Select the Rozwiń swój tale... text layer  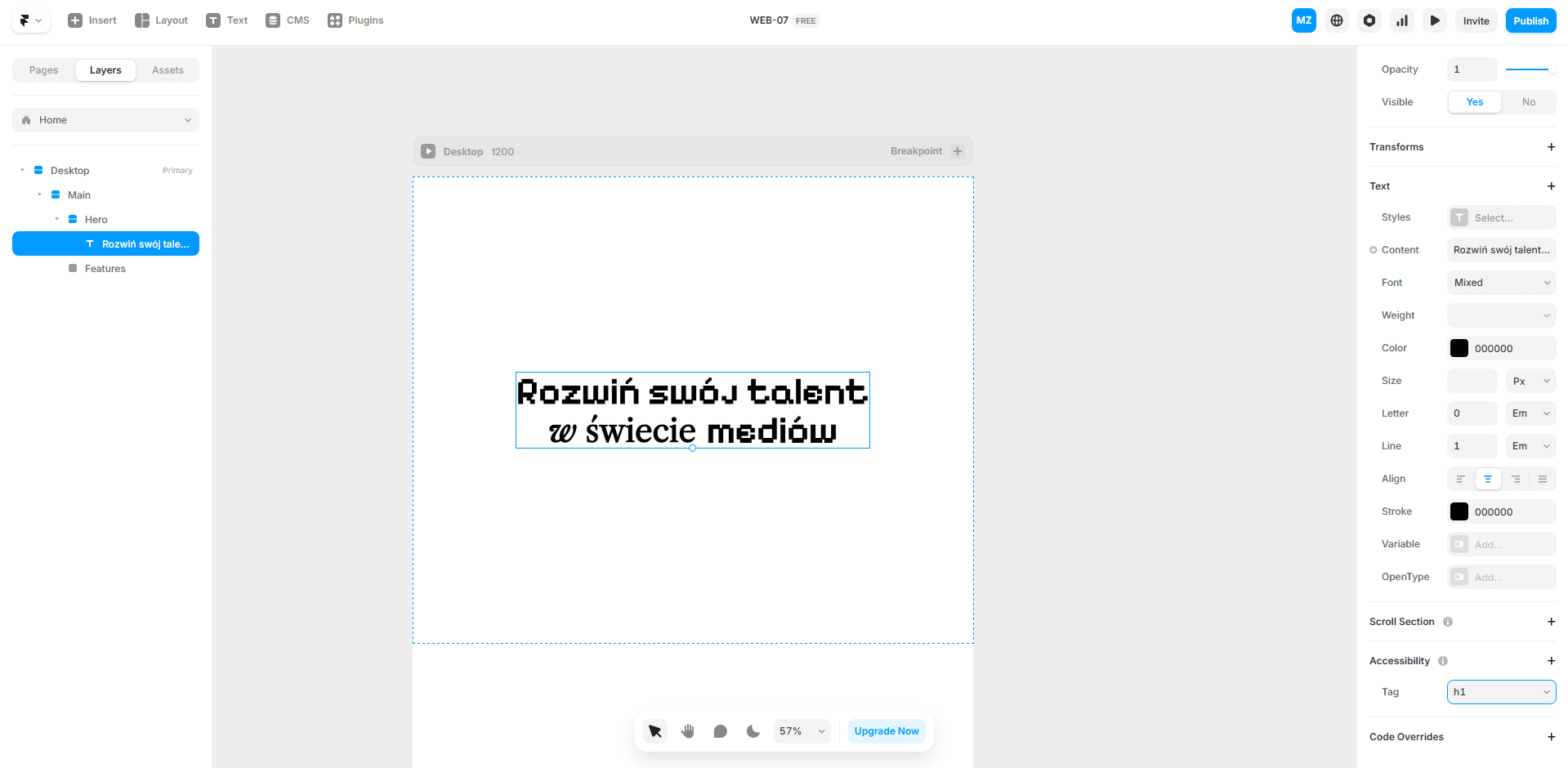tap(105, 243)
